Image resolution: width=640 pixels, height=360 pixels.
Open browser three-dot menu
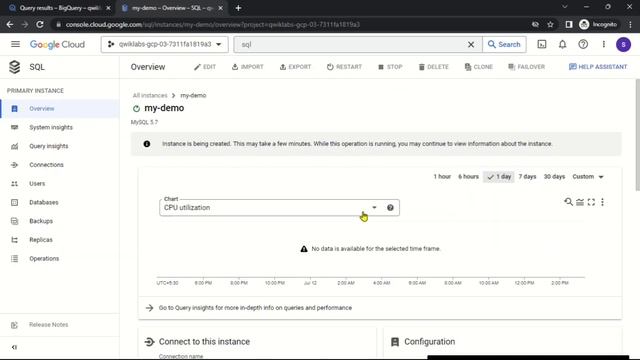coord(631,24)
